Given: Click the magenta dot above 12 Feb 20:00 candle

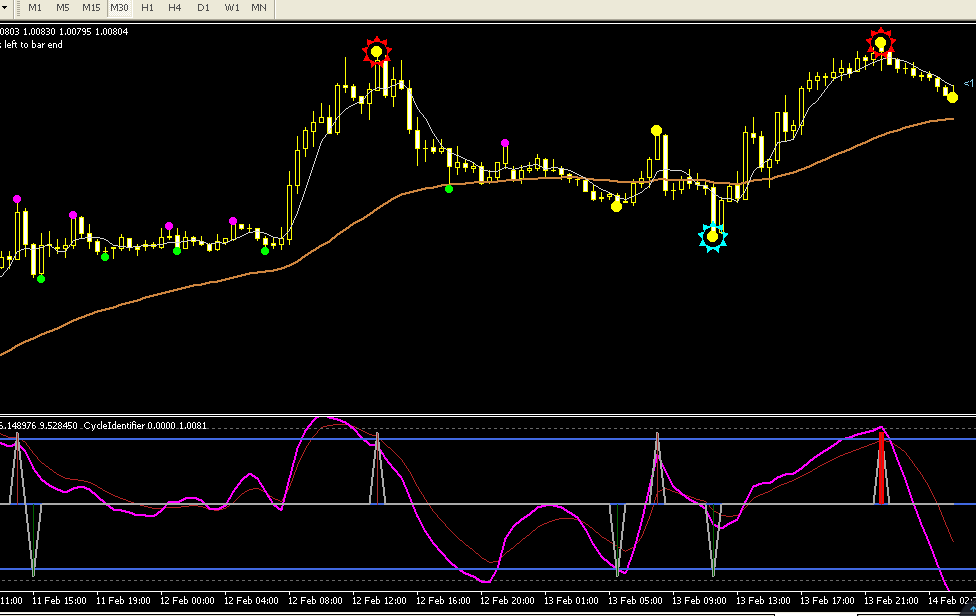Looking at the screenshot, I should (x=505, y=143).
